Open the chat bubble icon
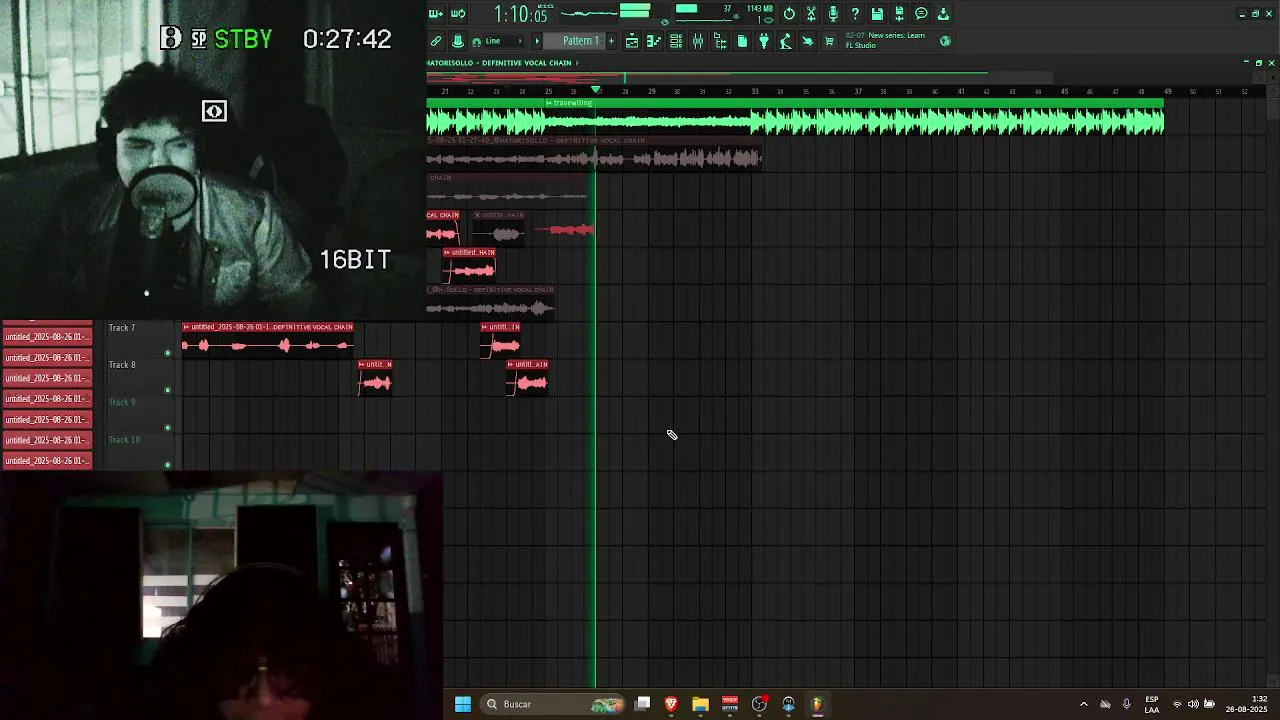The height and width of the screenshot is (720, 1280). (x=921, y=14)
